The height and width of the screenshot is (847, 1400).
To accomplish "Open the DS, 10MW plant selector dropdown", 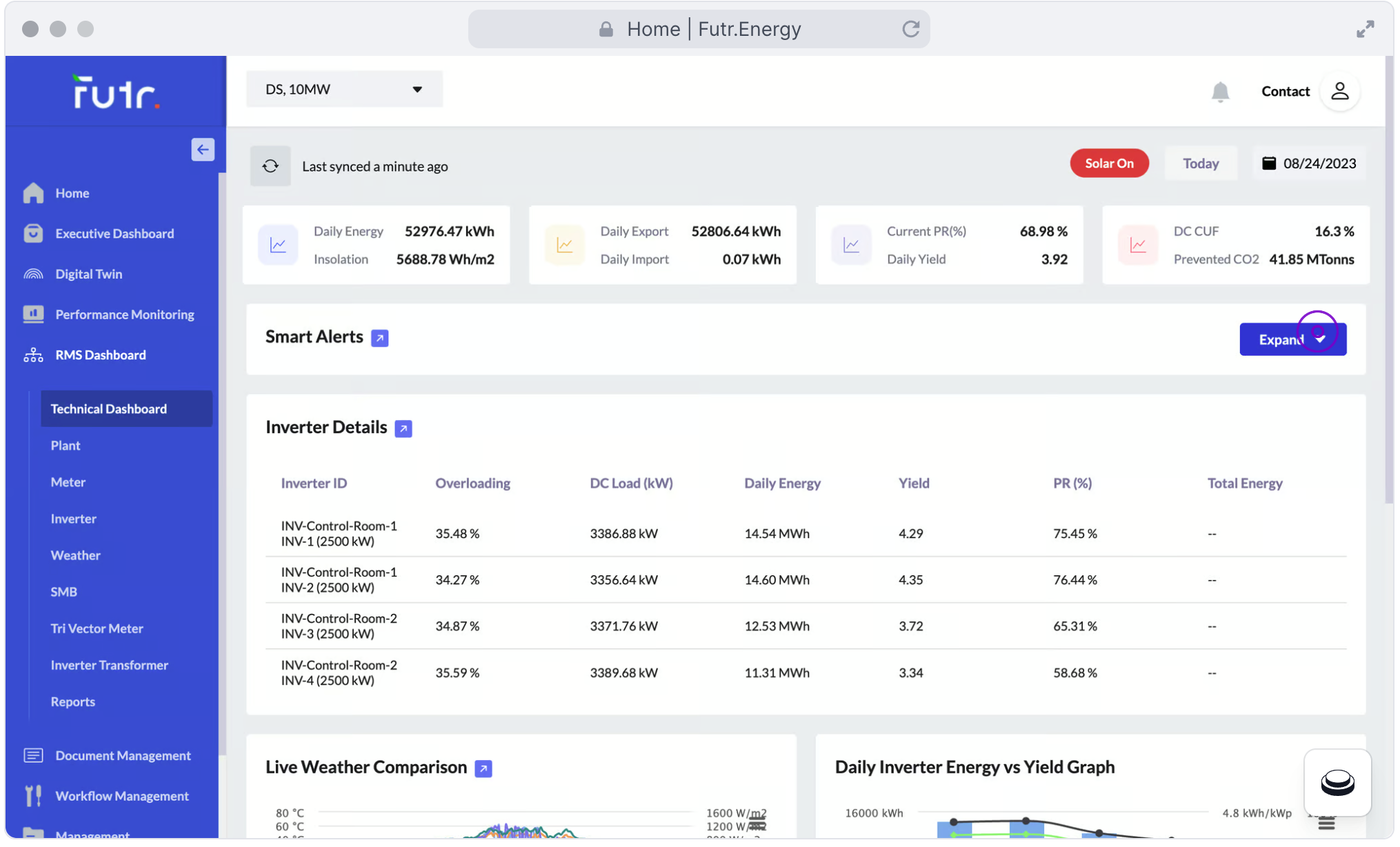I will click(x=344, y=89).
